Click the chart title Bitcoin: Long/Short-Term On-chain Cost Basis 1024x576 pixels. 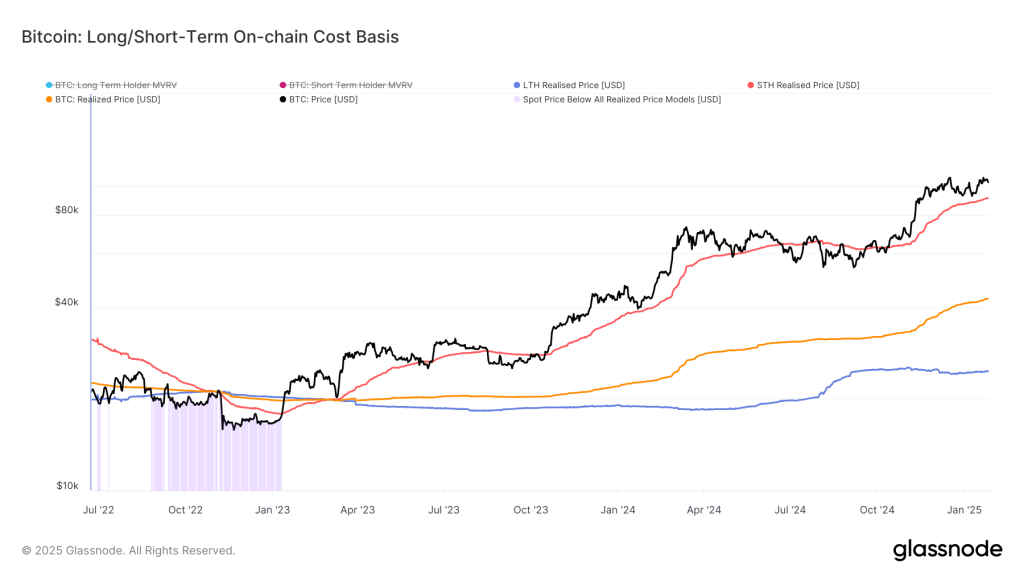tap(210, 37)
